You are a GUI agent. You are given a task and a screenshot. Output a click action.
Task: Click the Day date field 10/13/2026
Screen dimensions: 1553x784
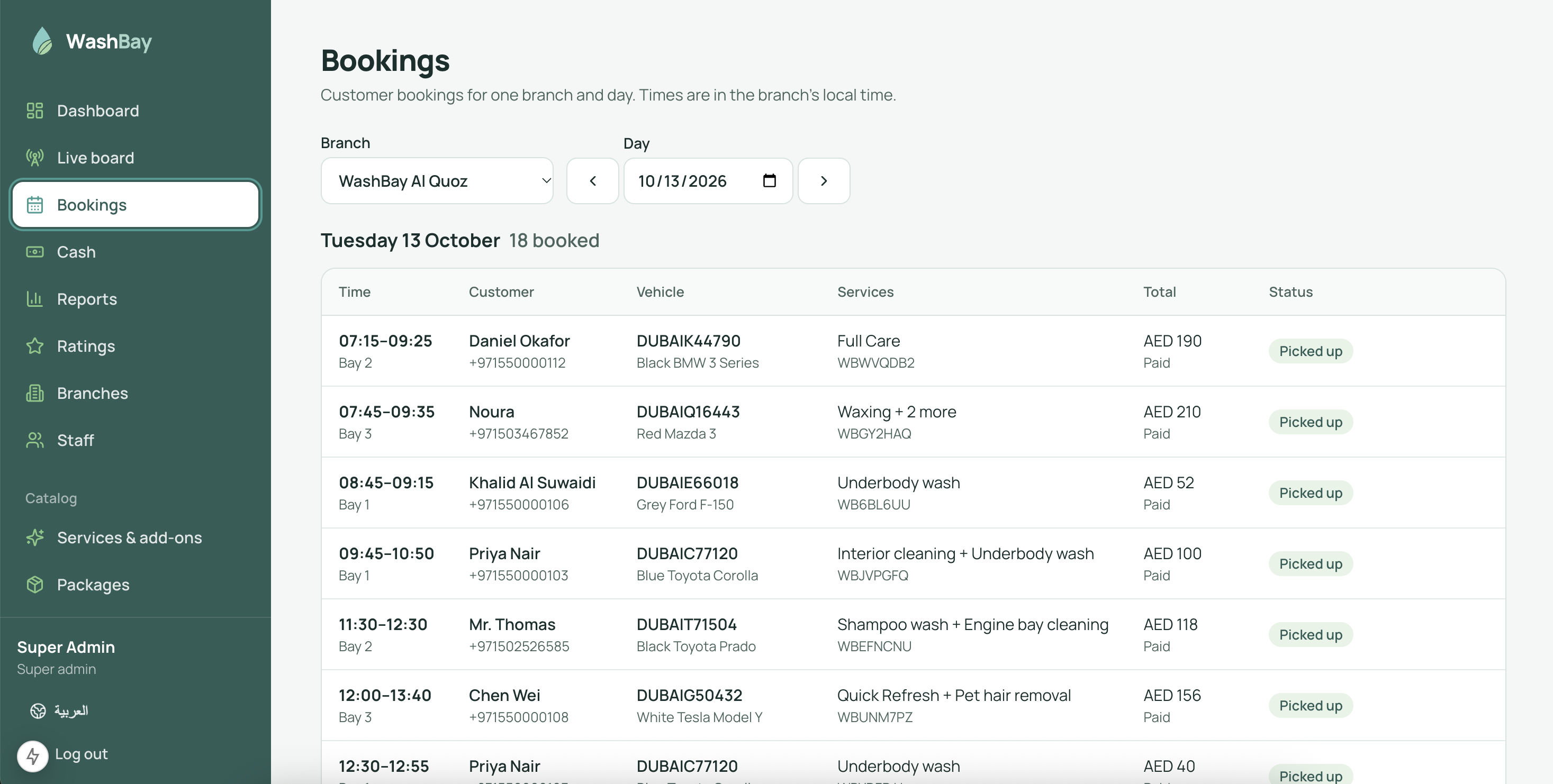[708, 181]
